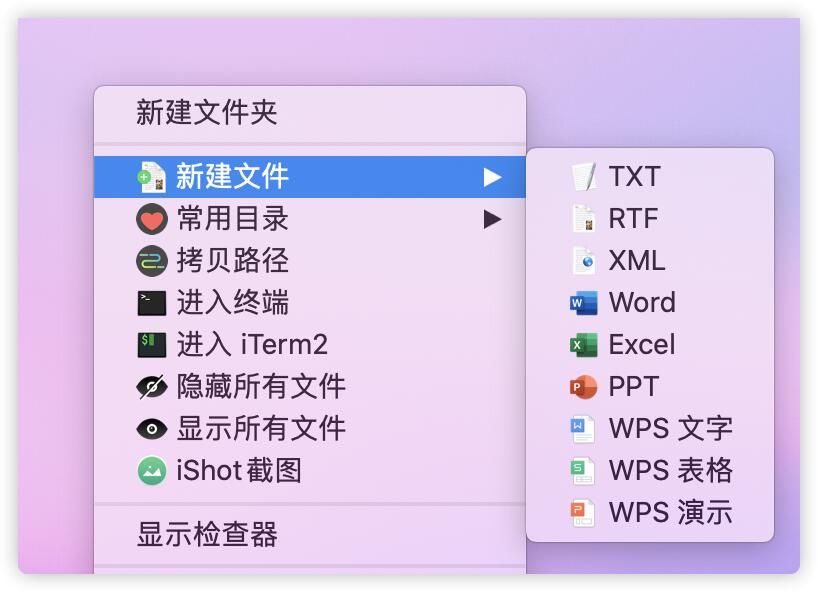
Task: Click the green iShot icon
Action: pyautogui.click(x=152, y=471)
